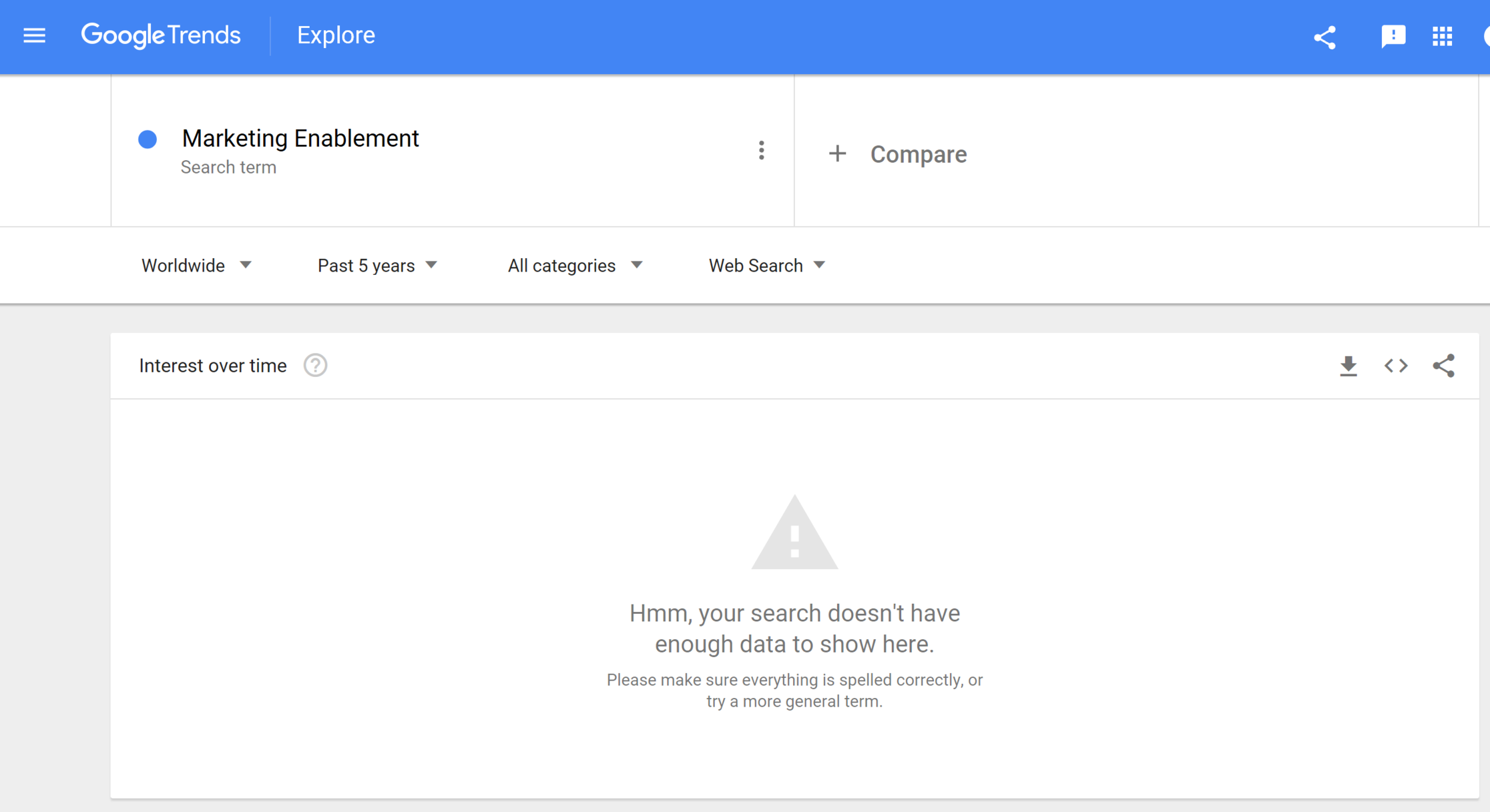Open the Google apps grid

[1442, 36]
